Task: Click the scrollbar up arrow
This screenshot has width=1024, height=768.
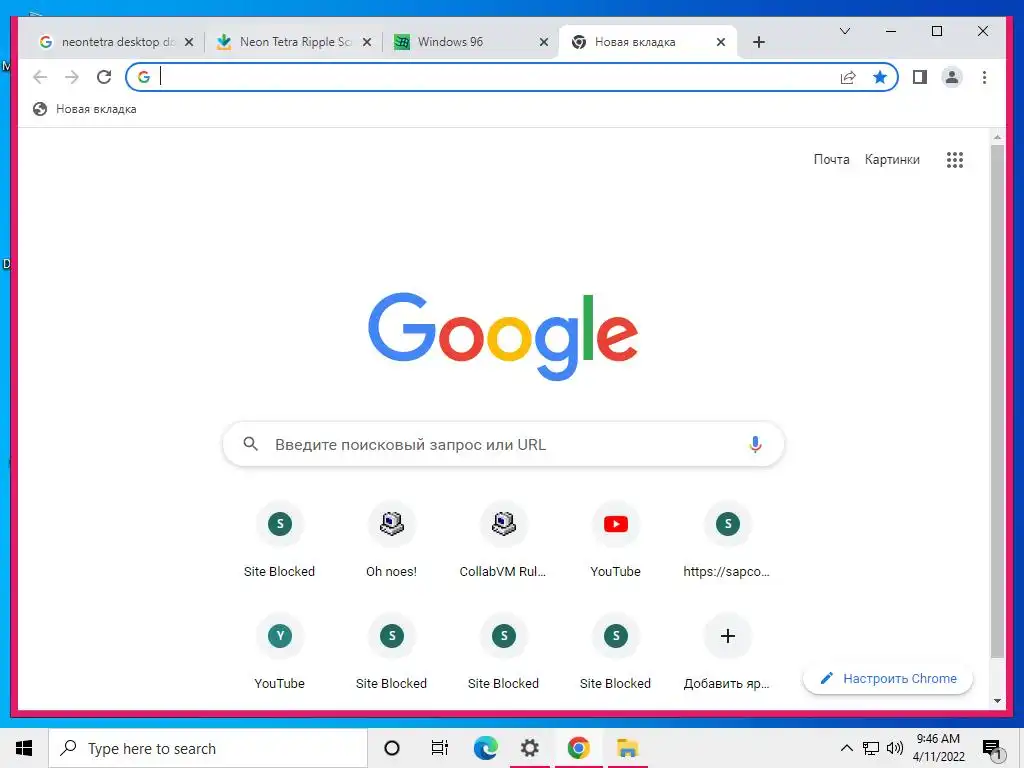Action: tap(997, 137)
